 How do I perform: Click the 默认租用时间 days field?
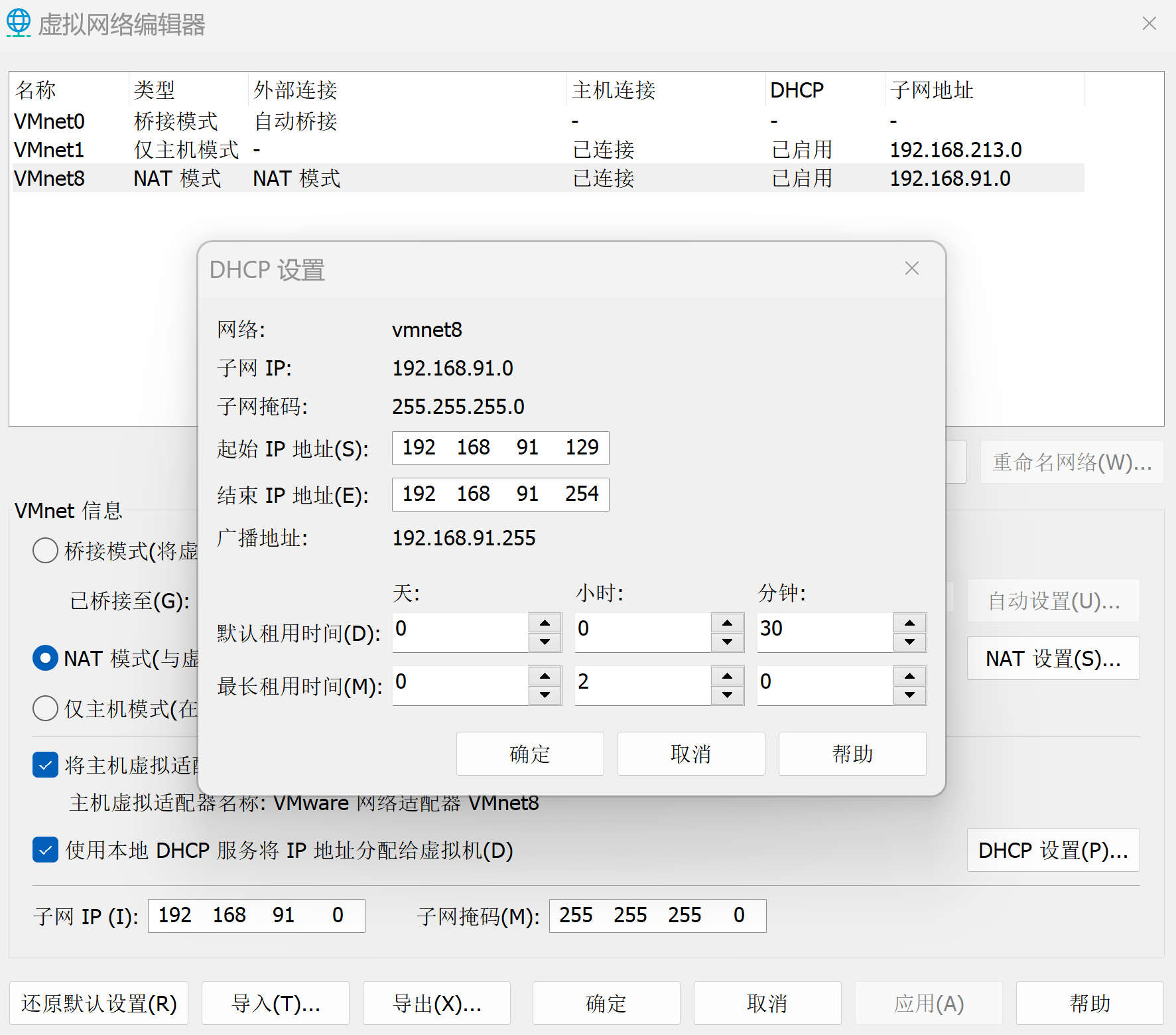coord(460,632)
